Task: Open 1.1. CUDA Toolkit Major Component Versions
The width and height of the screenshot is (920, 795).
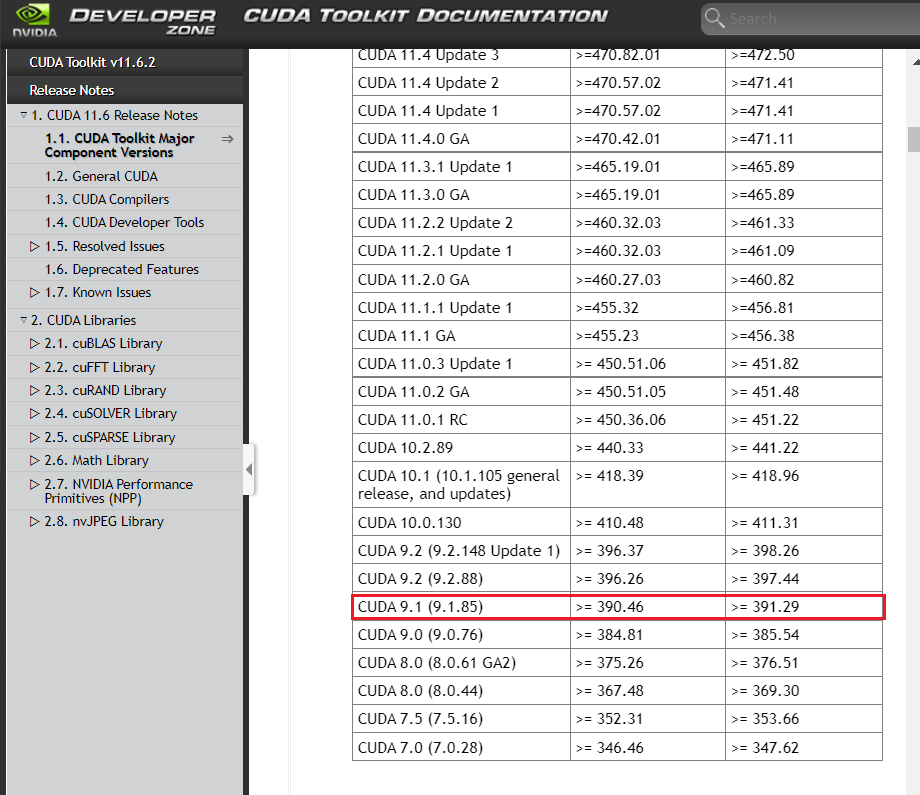Action: click(119, 145)
